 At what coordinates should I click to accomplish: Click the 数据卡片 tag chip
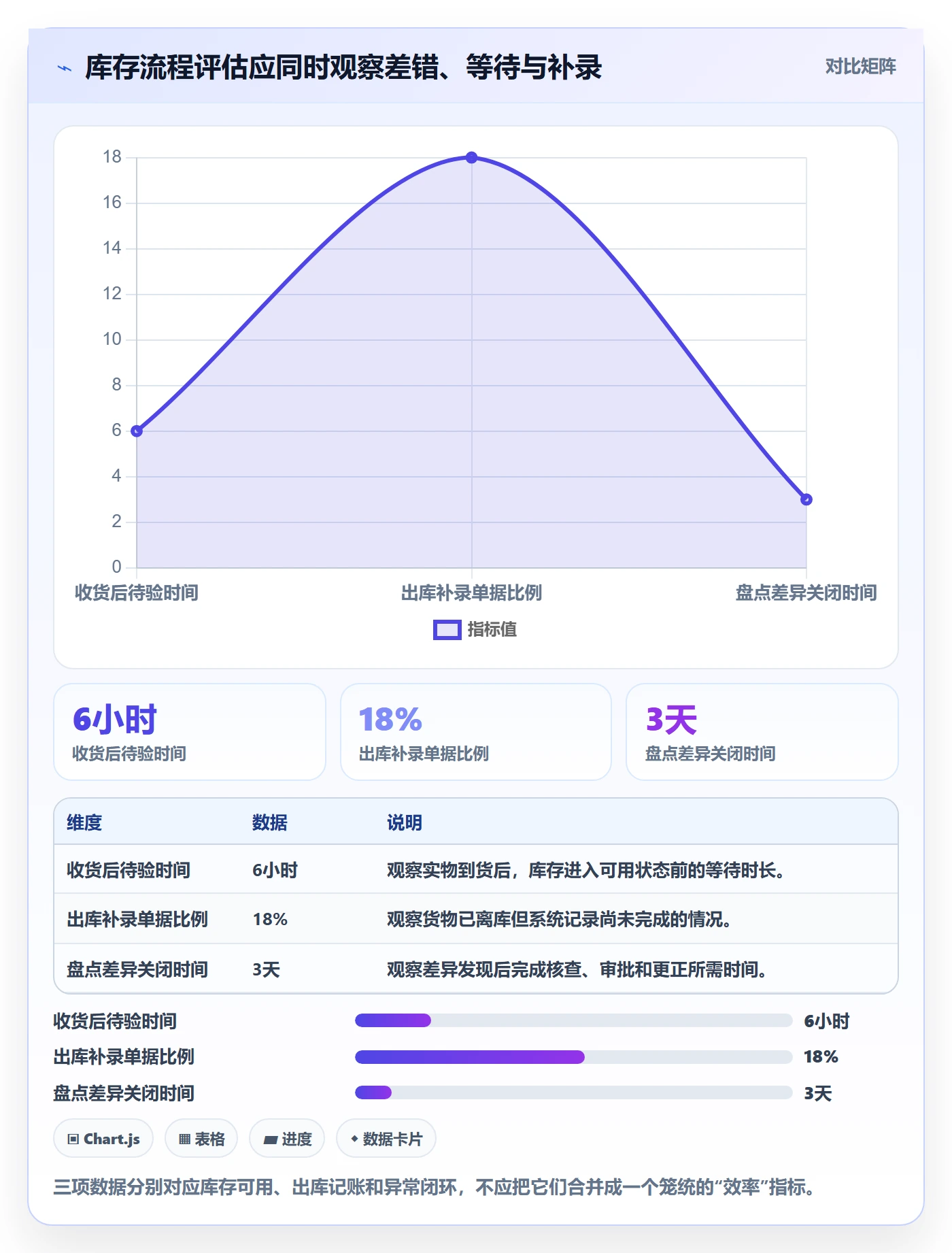(386, 1139)
